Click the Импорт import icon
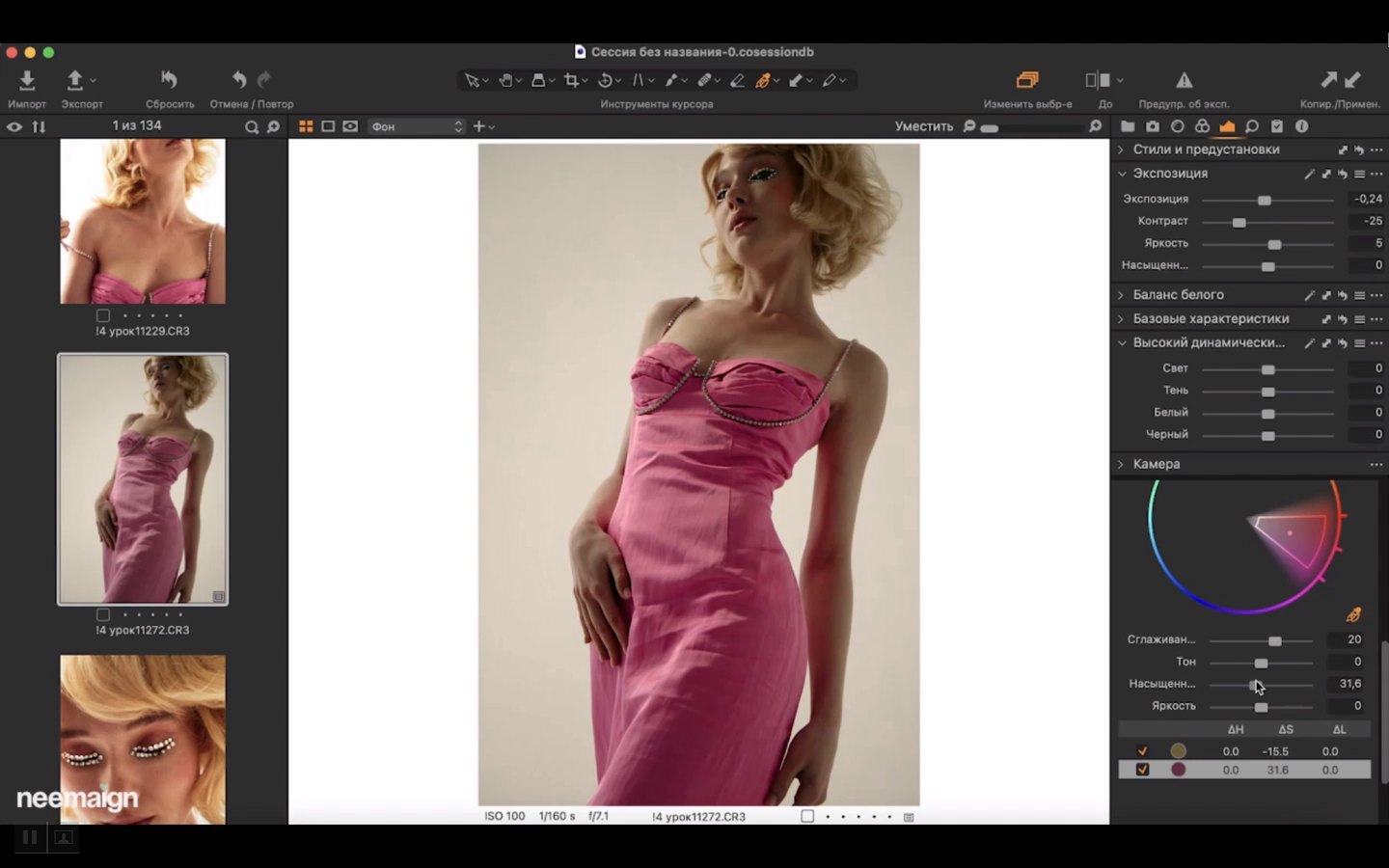1389x868 pixels. click(27, 80)
